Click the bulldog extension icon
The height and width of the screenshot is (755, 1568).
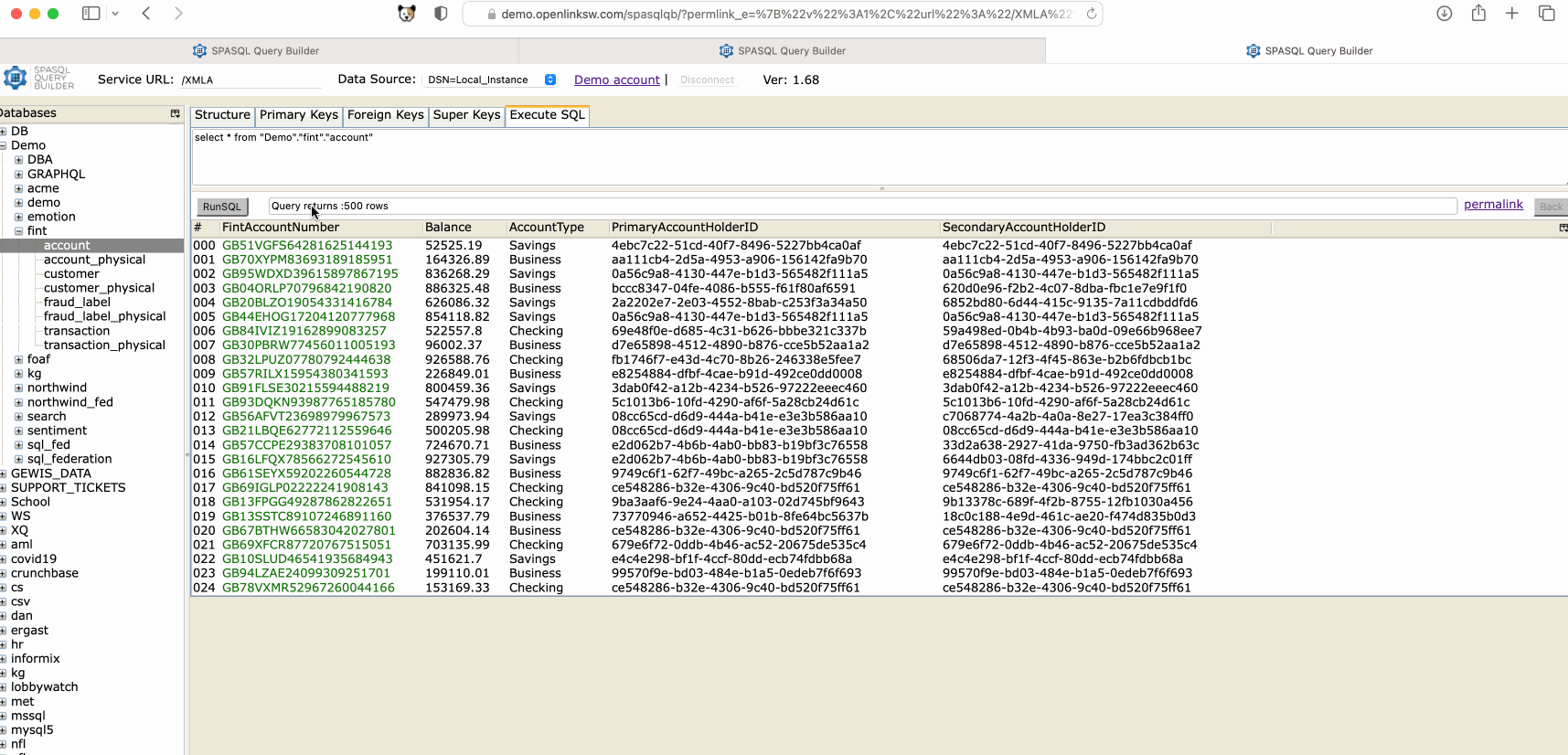(x=407, y=14)
